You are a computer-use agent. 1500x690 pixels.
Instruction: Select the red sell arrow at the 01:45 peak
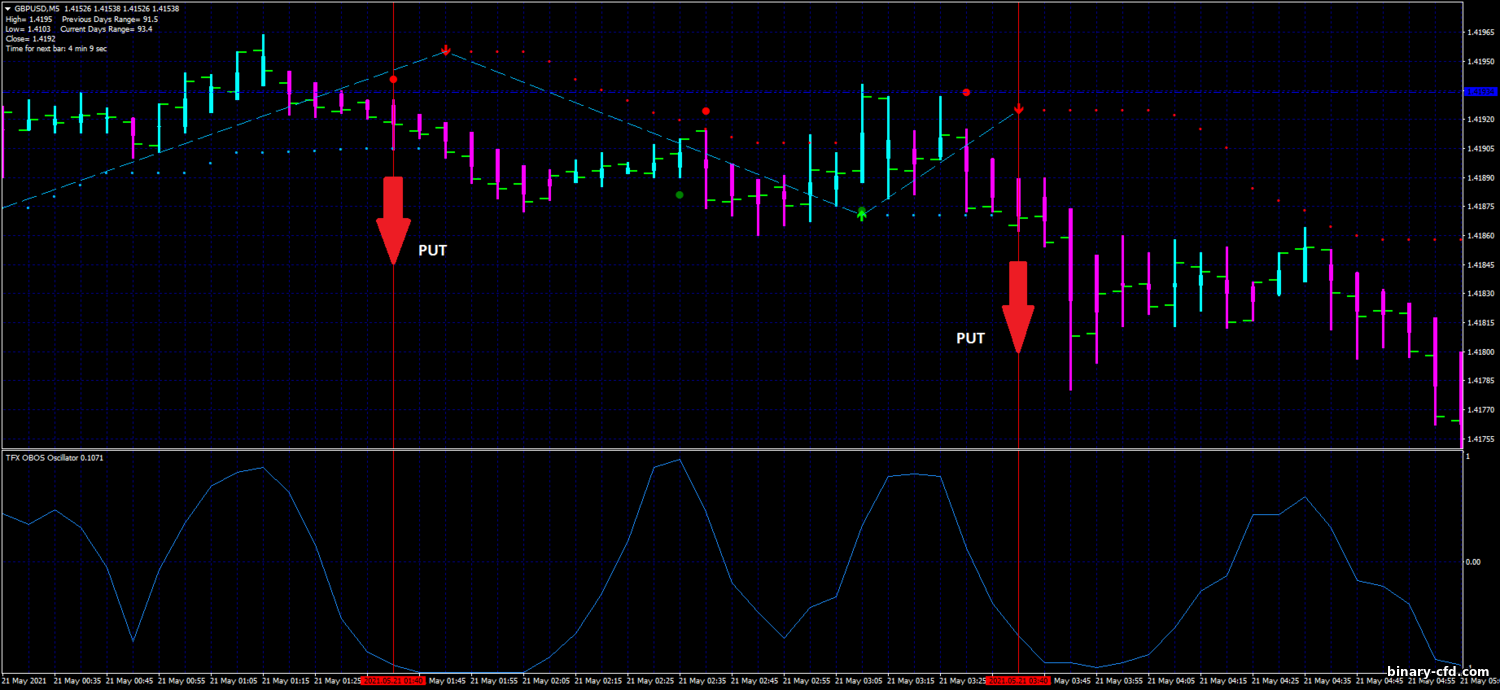click(x=446, y=49)
